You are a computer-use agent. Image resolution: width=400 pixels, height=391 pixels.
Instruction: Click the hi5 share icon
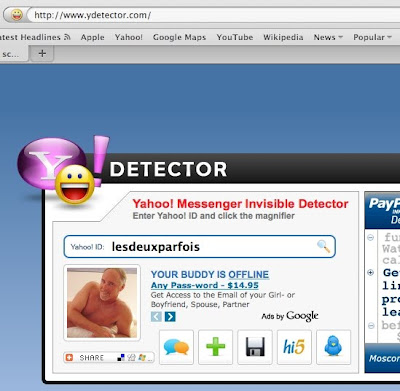(294, 347)
